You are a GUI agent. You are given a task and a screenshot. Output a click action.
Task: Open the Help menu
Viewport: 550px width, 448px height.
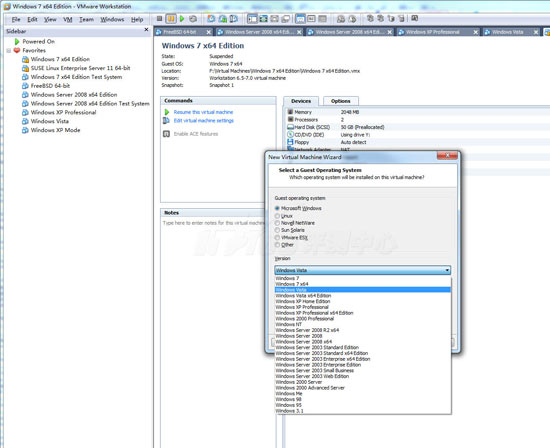point(137,20)
